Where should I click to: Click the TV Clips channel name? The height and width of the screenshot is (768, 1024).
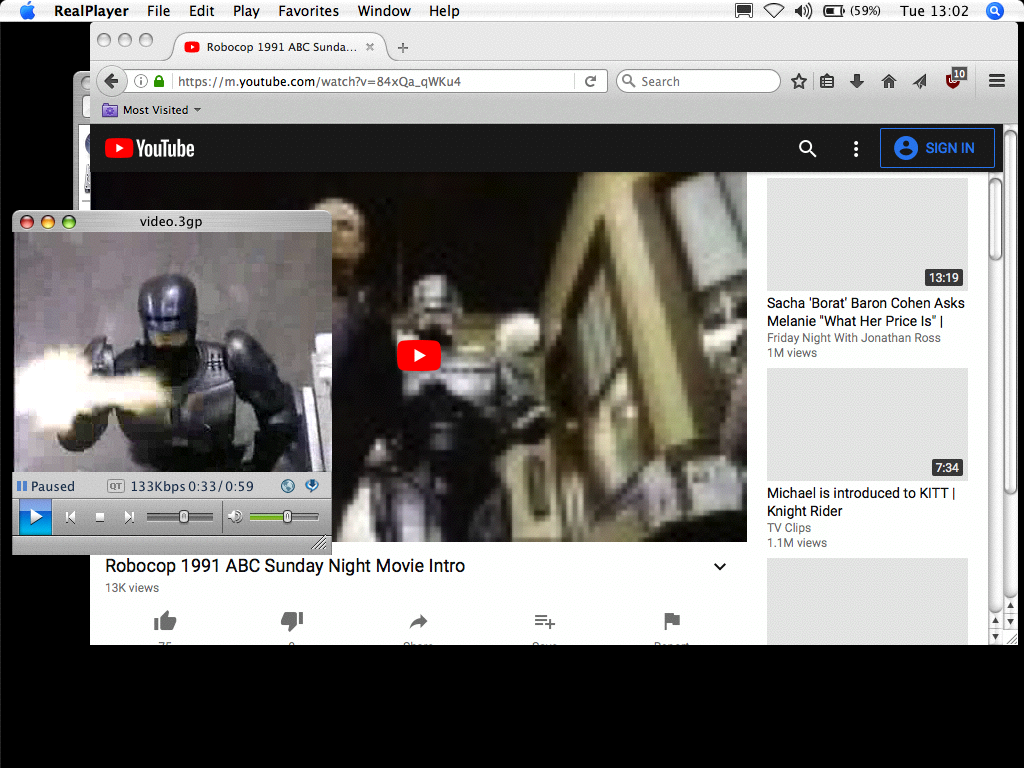click(x=789, y=528)
